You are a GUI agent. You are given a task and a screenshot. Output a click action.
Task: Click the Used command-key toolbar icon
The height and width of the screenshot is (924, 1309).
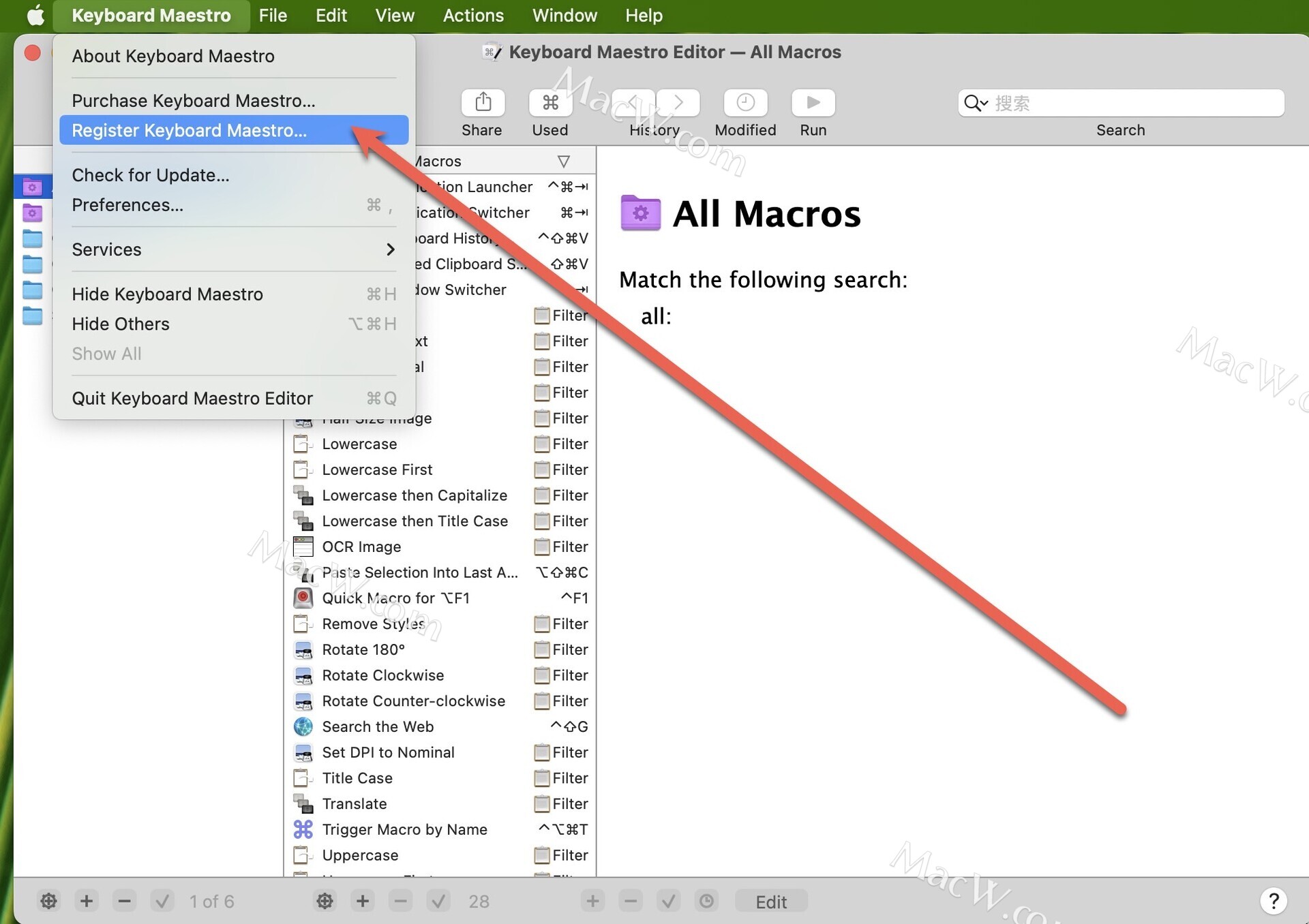(x=550, y=103)
